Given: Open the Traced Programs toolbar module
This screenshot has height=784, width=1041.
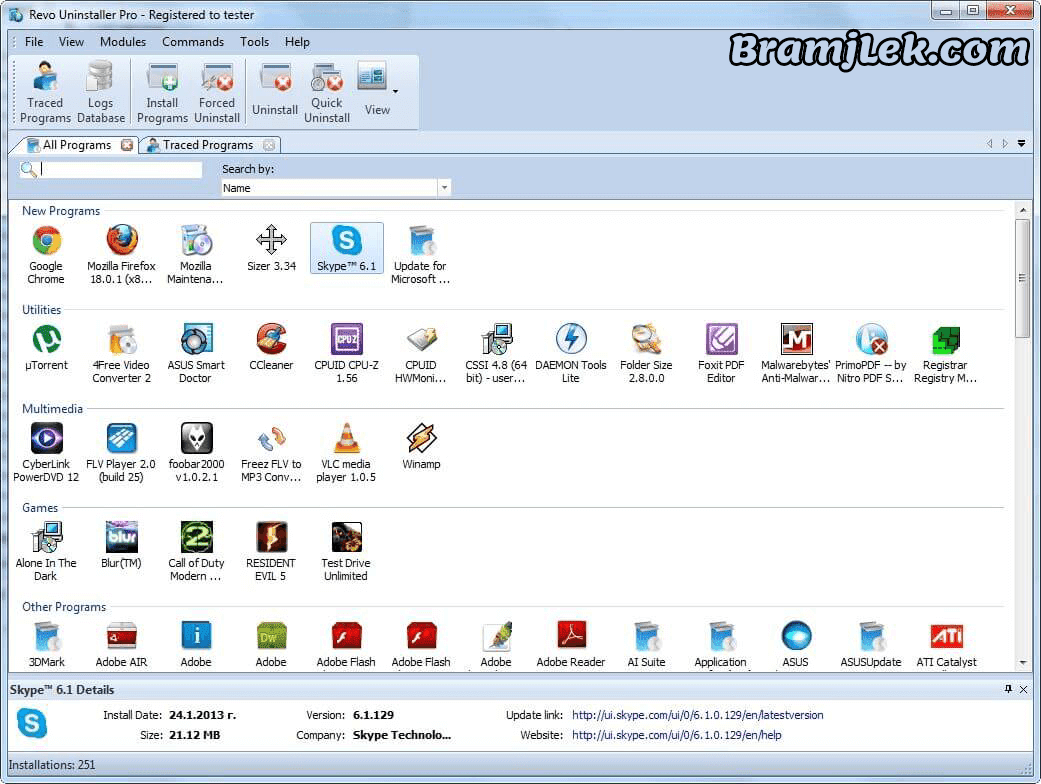Looking at the screenshot, I should coord(44,92).
